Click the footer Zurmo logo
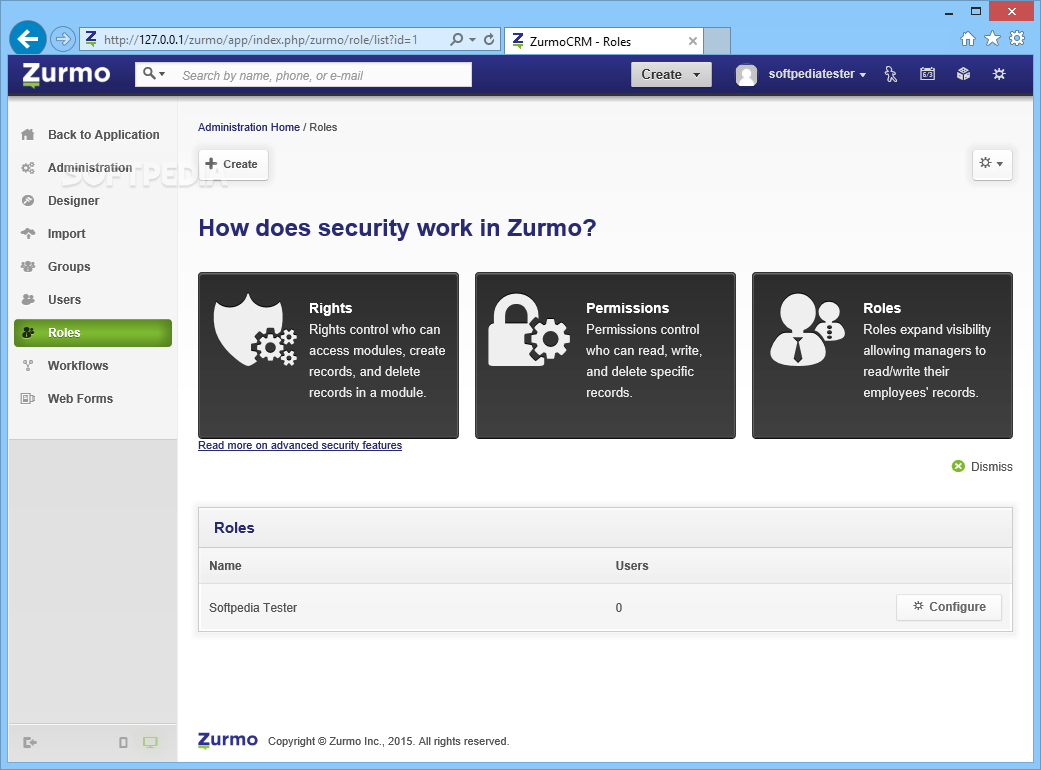 [228, 740]
